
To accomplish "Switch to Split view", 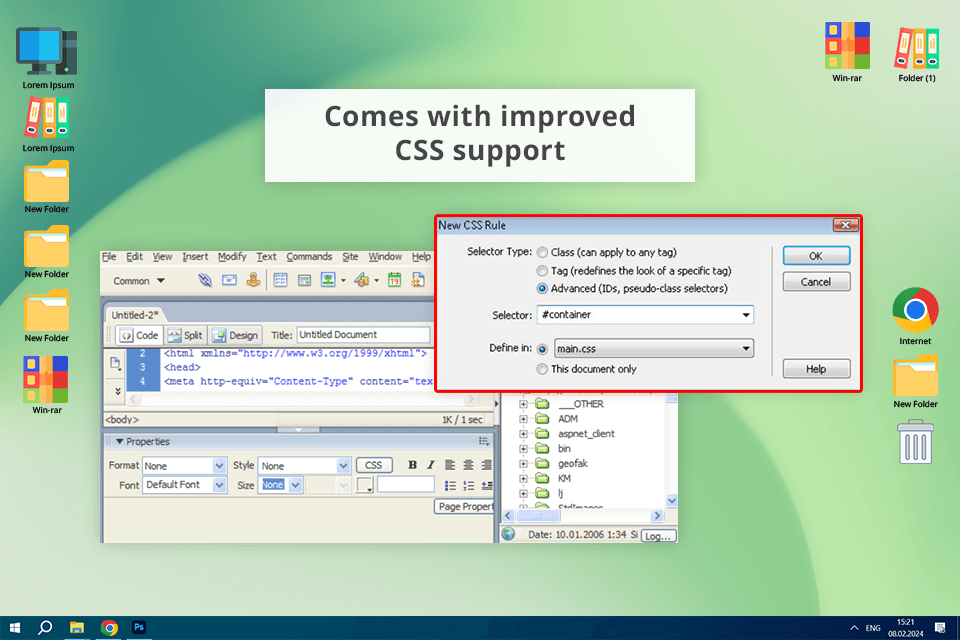I will click(x=186, y=335).
